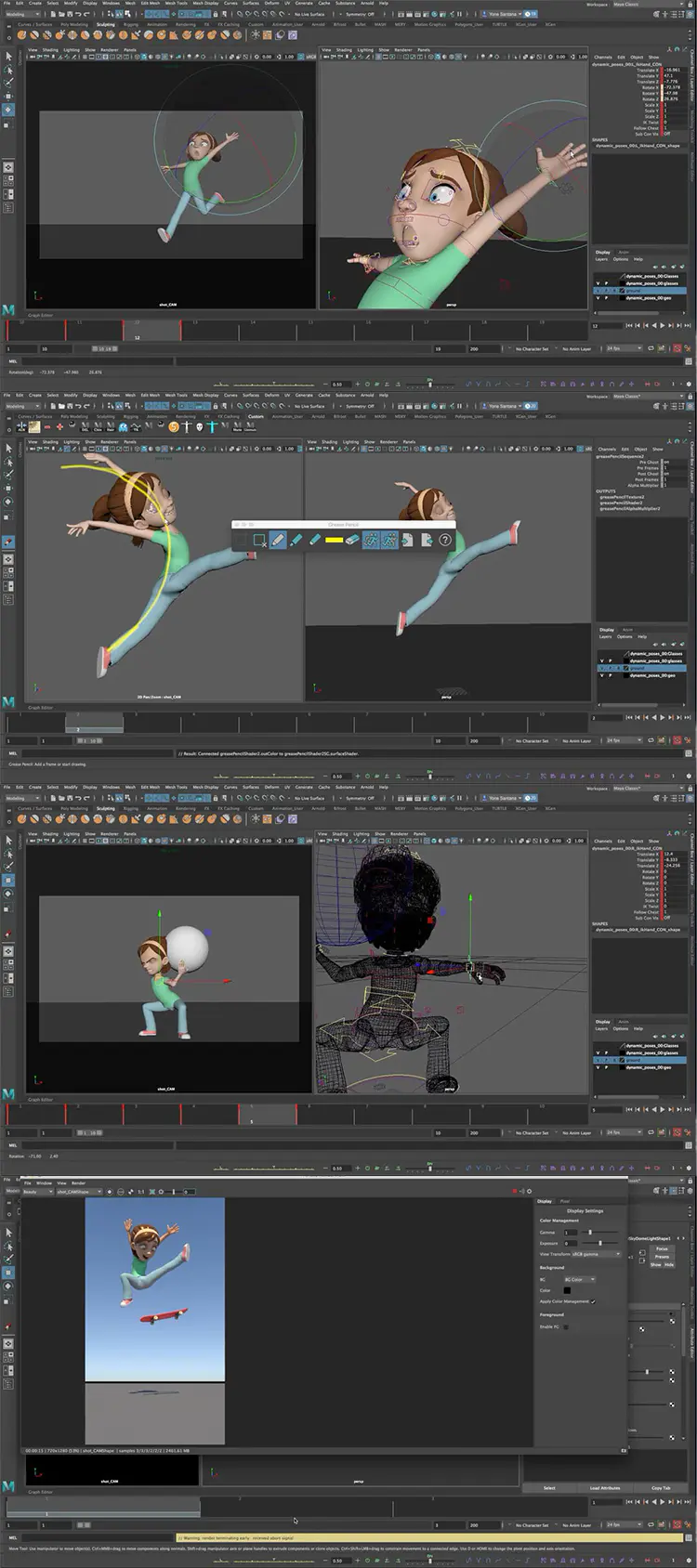Toggle V visibility of ground layer in Grease Pencil screenshot
Screen dimensions: 697x1568
[601, 668]
